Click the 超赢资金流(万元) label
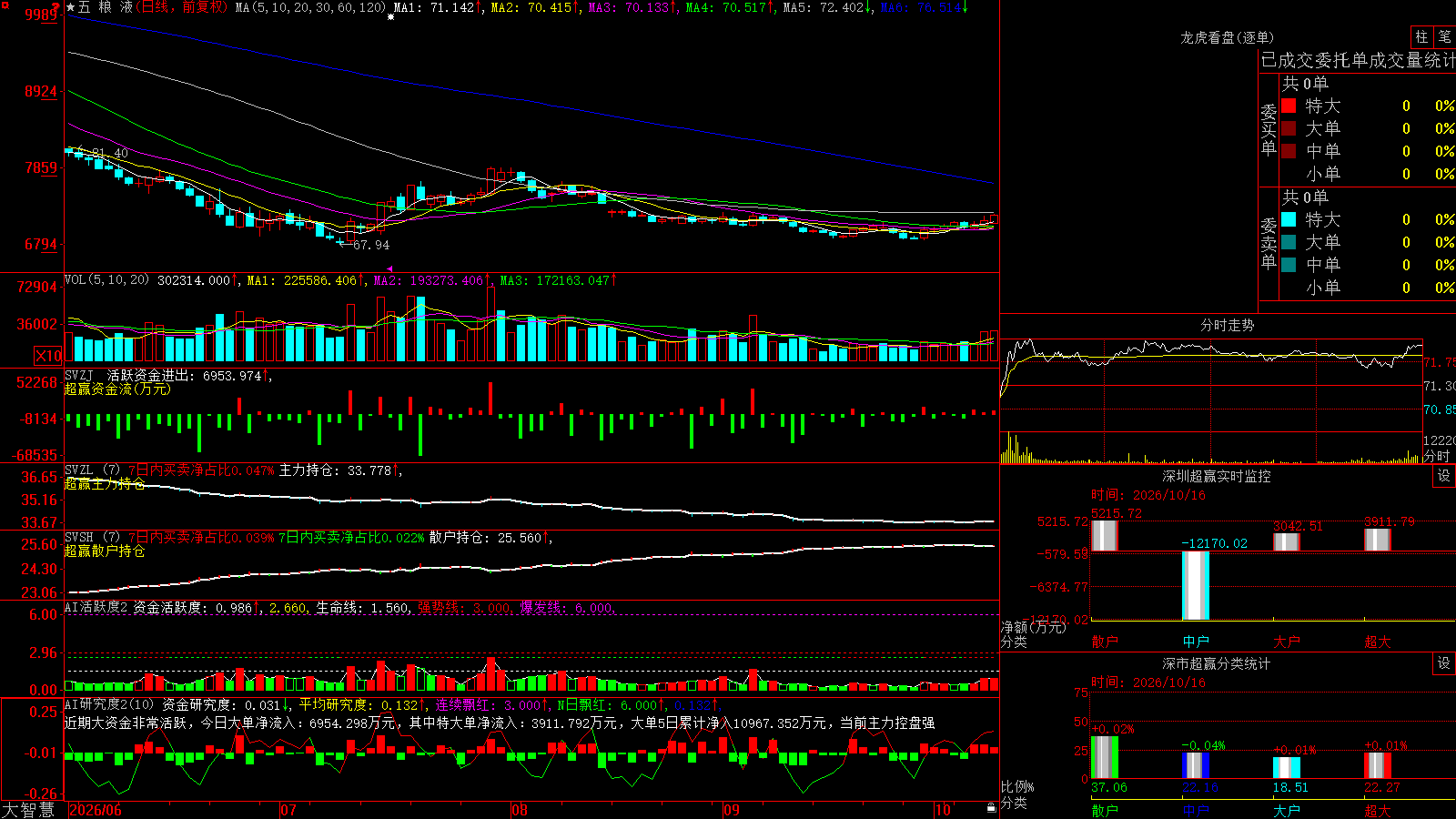 click(117, 389)
